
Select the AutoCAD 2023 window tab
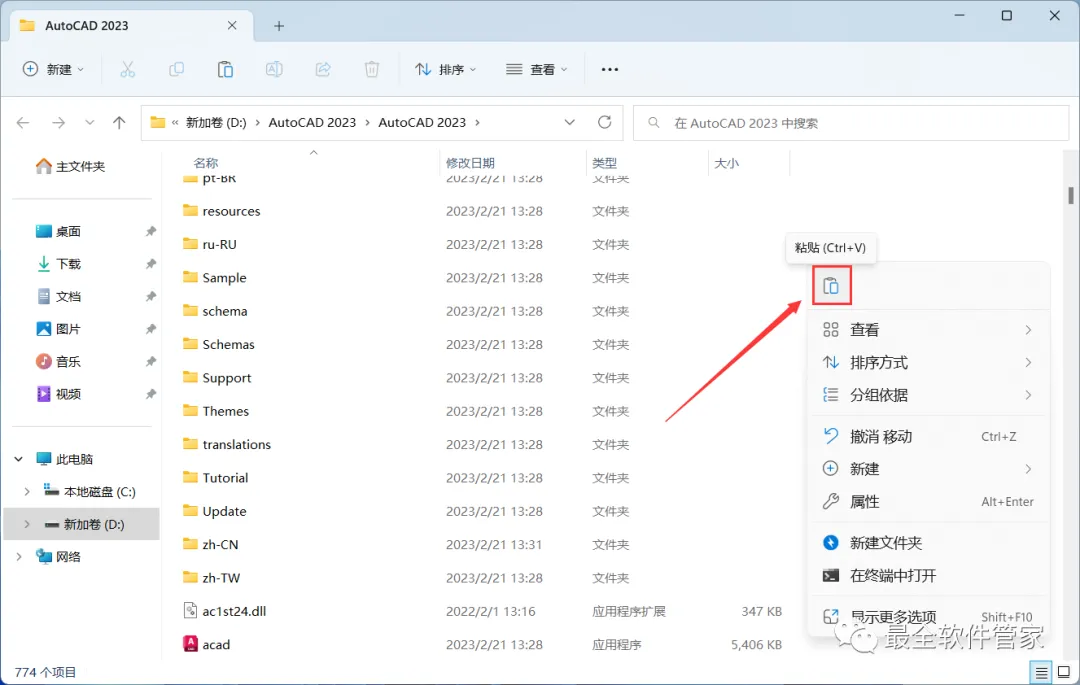pyautogui.click(x=131, y=25)
